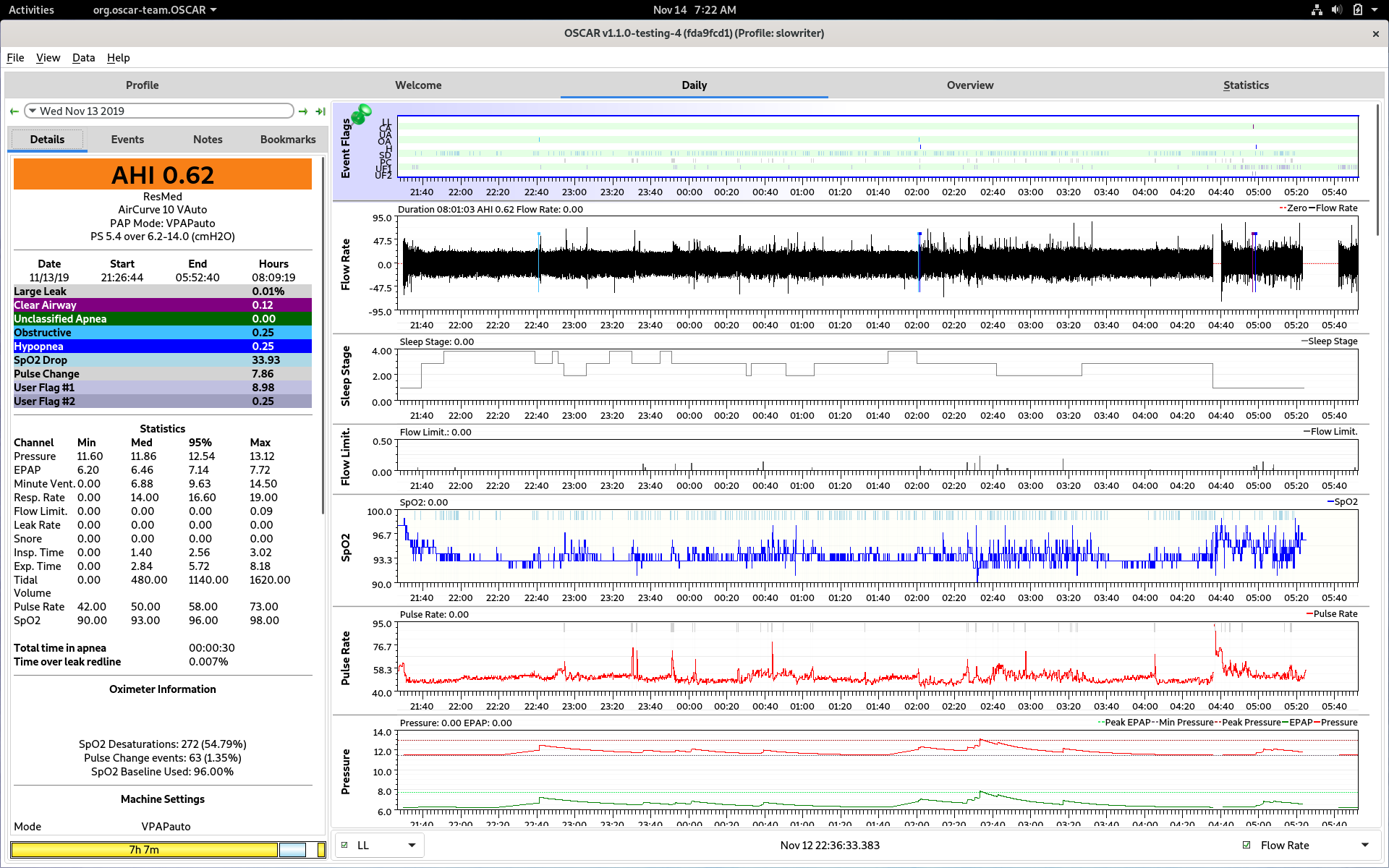This screenshot has width=1389, height=868.
Task: Click SpO2 Desaturations: 272 (54.79%) text
Action: coord(163,744)
